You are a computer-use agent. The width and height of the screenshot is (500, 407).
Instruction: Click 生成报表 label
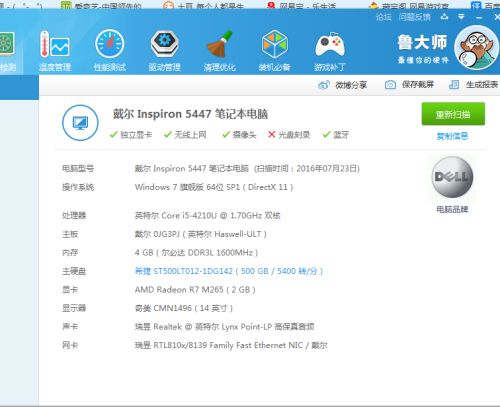click(482, 85)
